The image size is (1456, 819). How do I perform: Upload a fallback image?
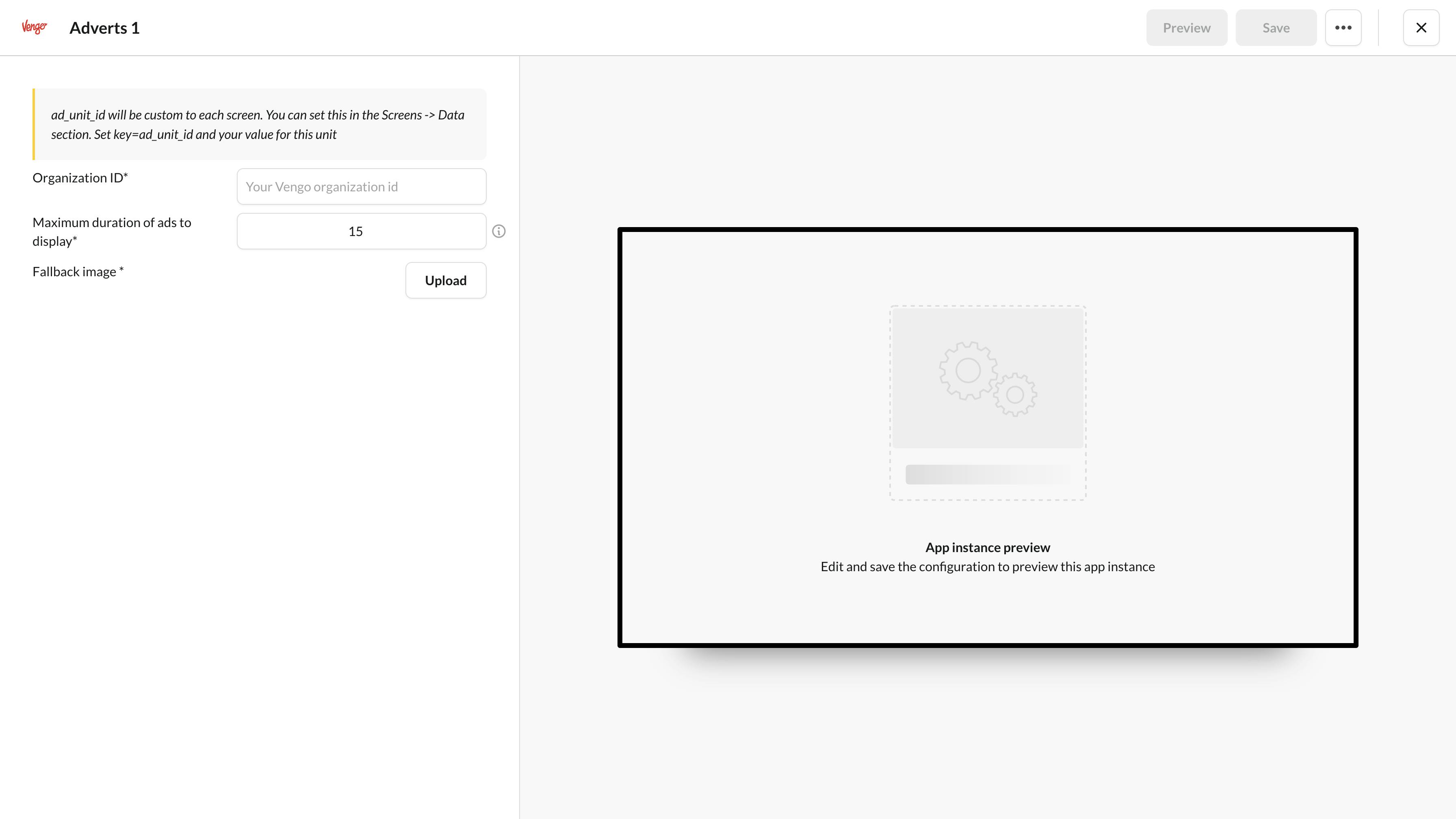[x=445, y=280]
